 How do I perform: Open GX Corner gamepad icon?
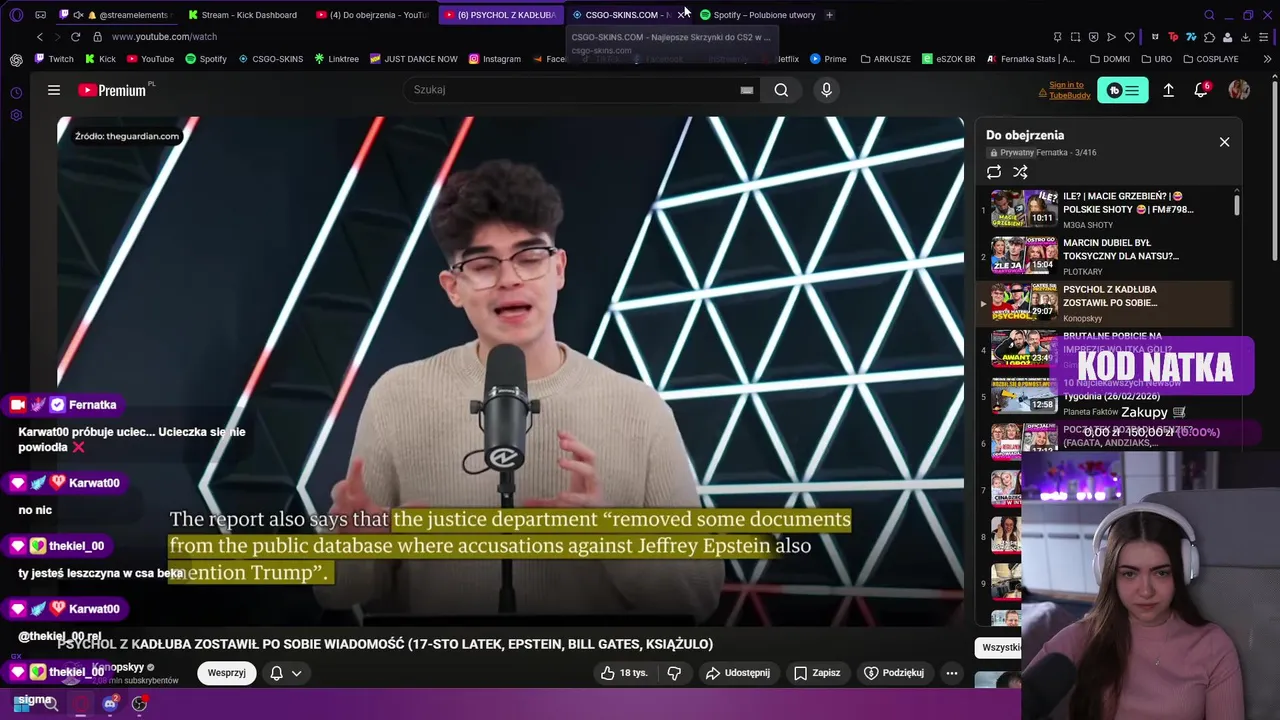(x=40, y=15)
